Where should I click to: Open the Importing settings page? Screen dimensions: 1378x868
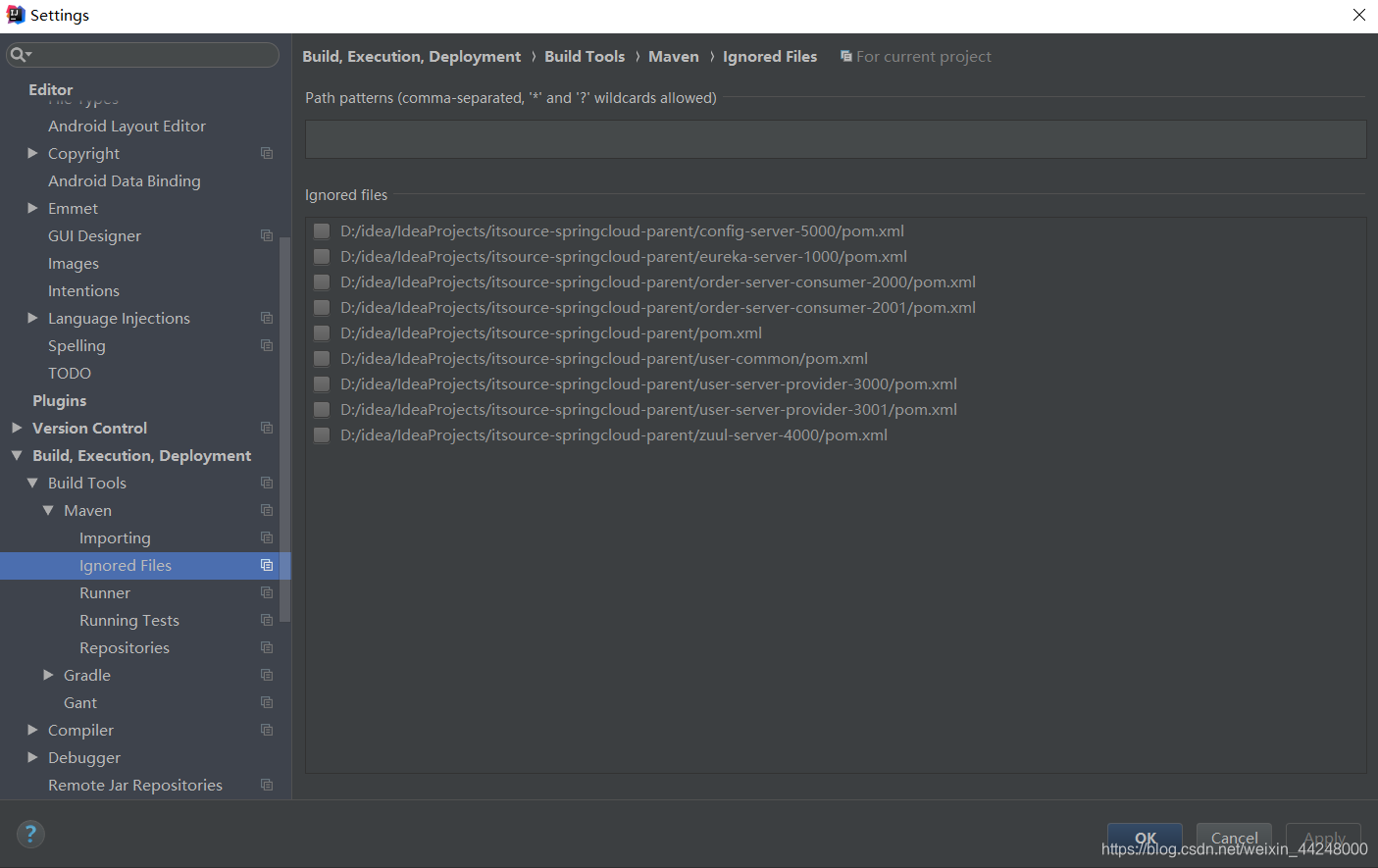click(x=115, y=537)
